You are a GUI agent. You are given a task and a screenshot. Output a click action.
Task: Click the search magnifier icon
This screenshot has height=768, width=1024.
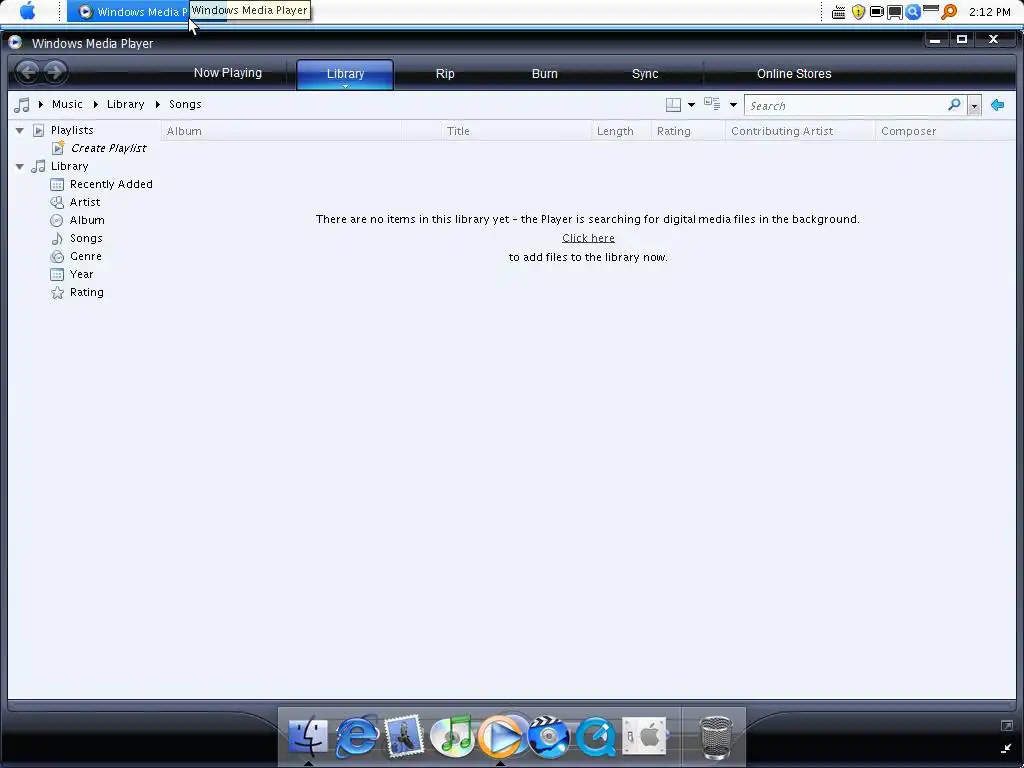point(954,104)
